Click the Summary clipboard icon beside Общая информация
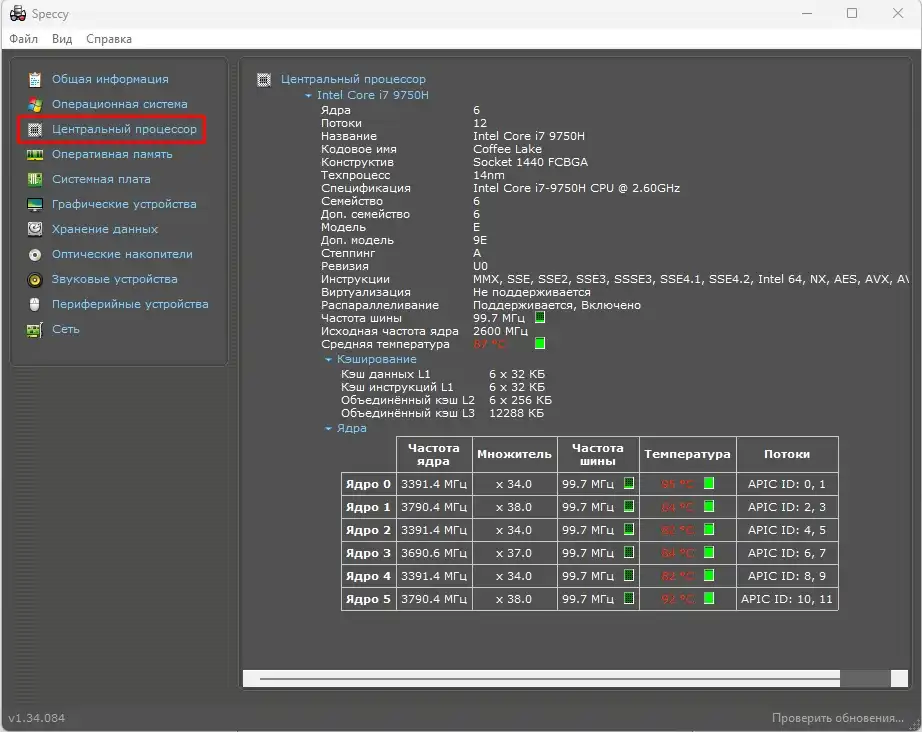Viewport: 922px width, 732px height. point(35,79)
